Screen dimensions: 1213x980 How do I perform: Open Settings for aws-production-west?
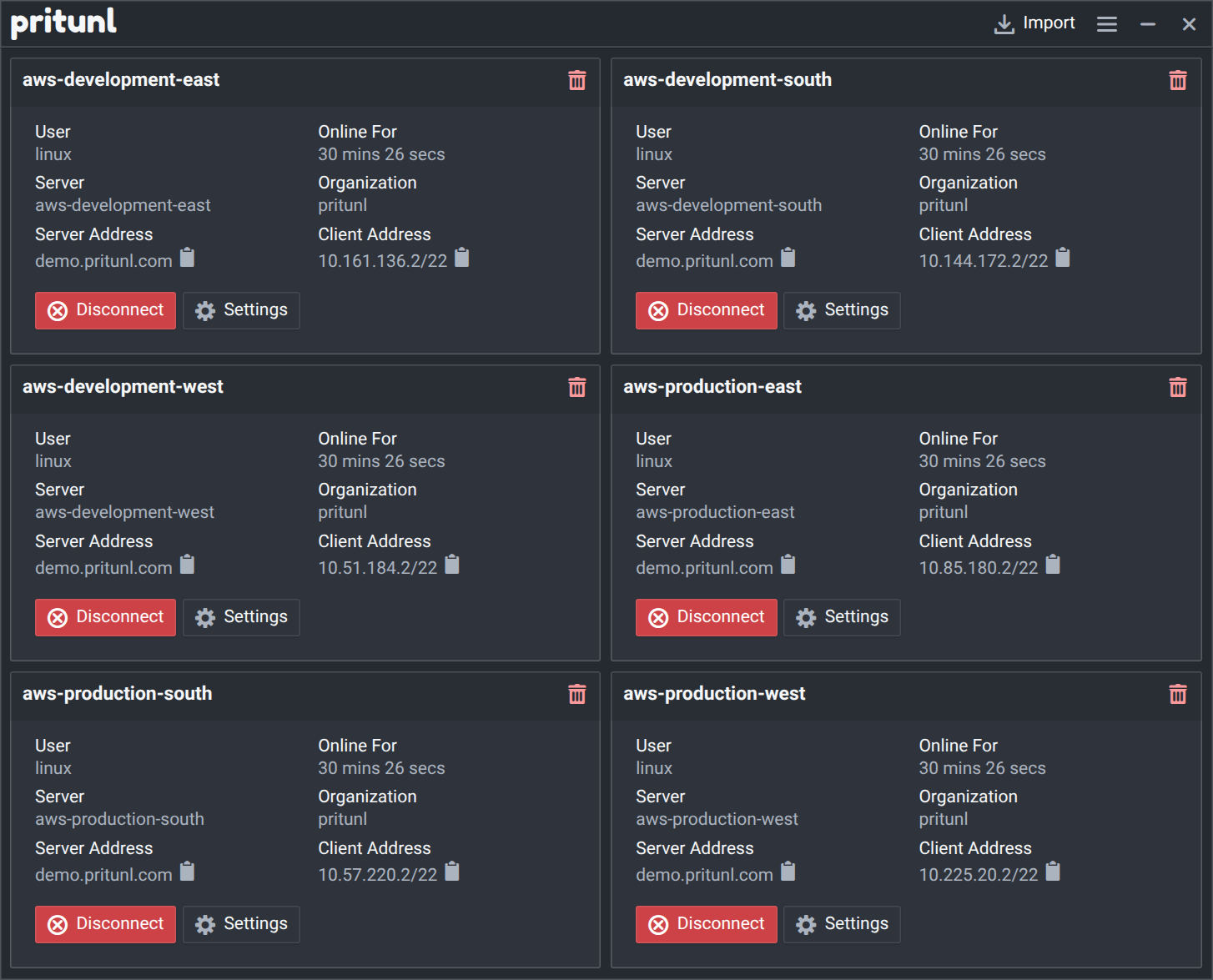[x=842, y=924]
